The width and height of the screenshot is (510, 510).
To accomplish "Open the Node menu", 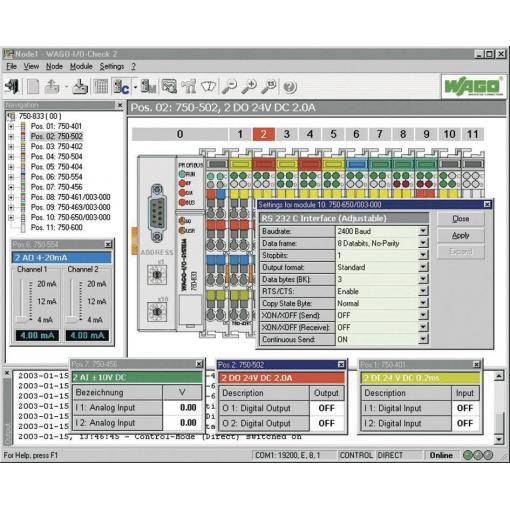I will pos(54,66).
